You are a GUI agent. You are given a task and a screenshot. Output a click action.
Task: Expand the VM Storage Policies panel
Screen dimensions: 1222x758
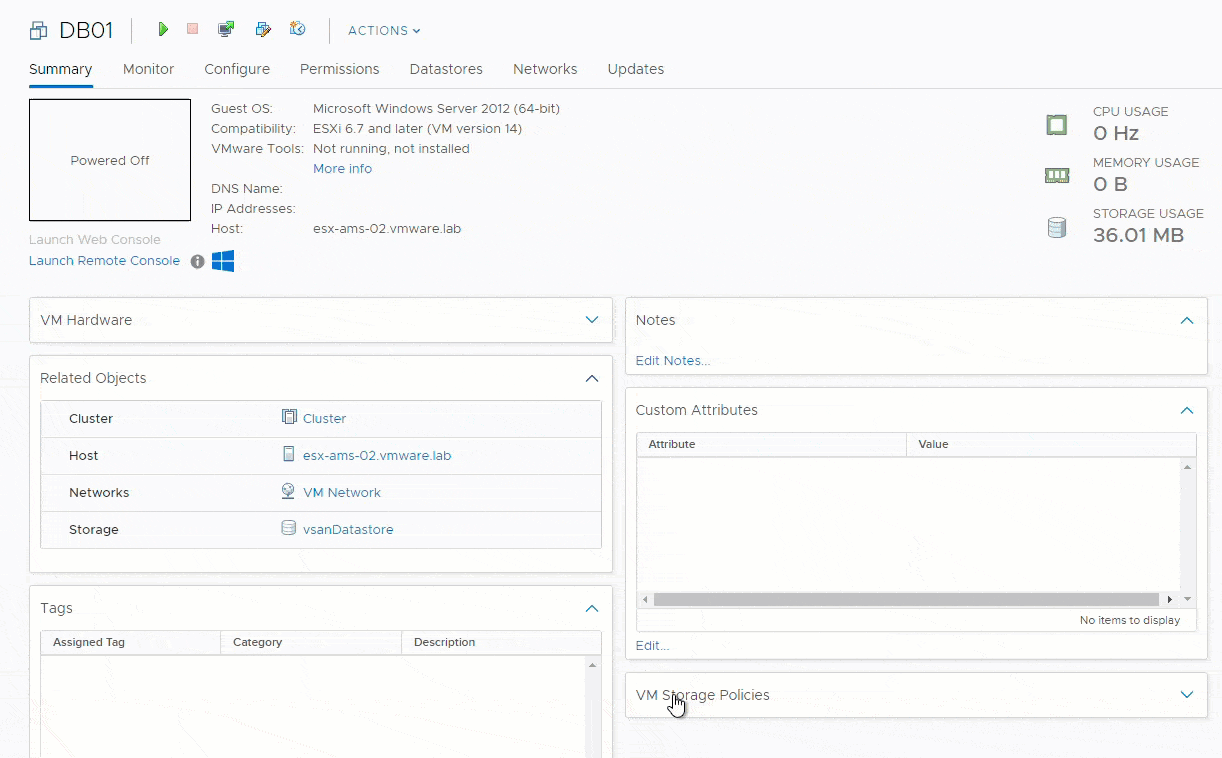pyautogui.click(x=1187, y=695)
